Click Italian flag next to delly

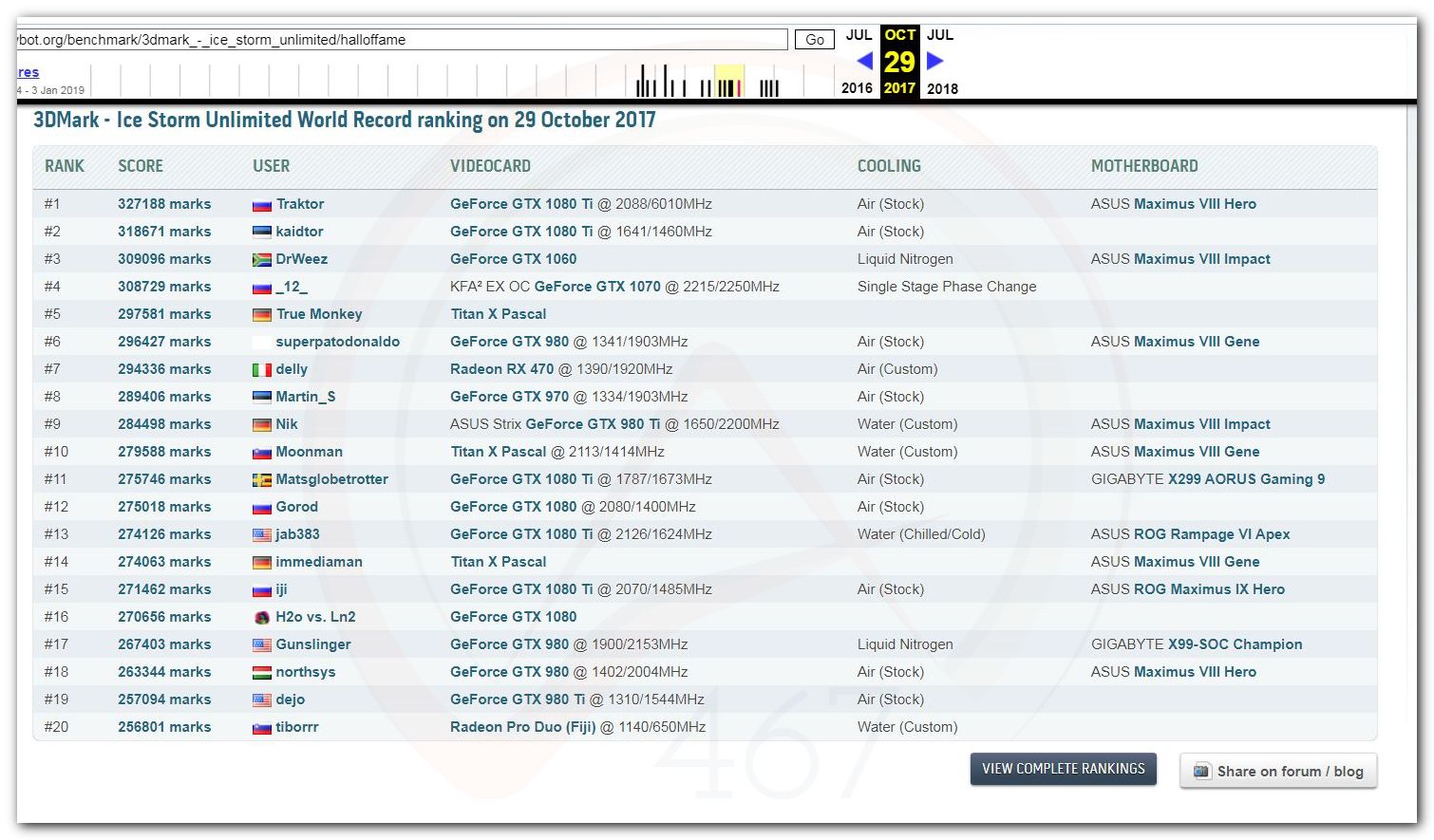point(262,370)
